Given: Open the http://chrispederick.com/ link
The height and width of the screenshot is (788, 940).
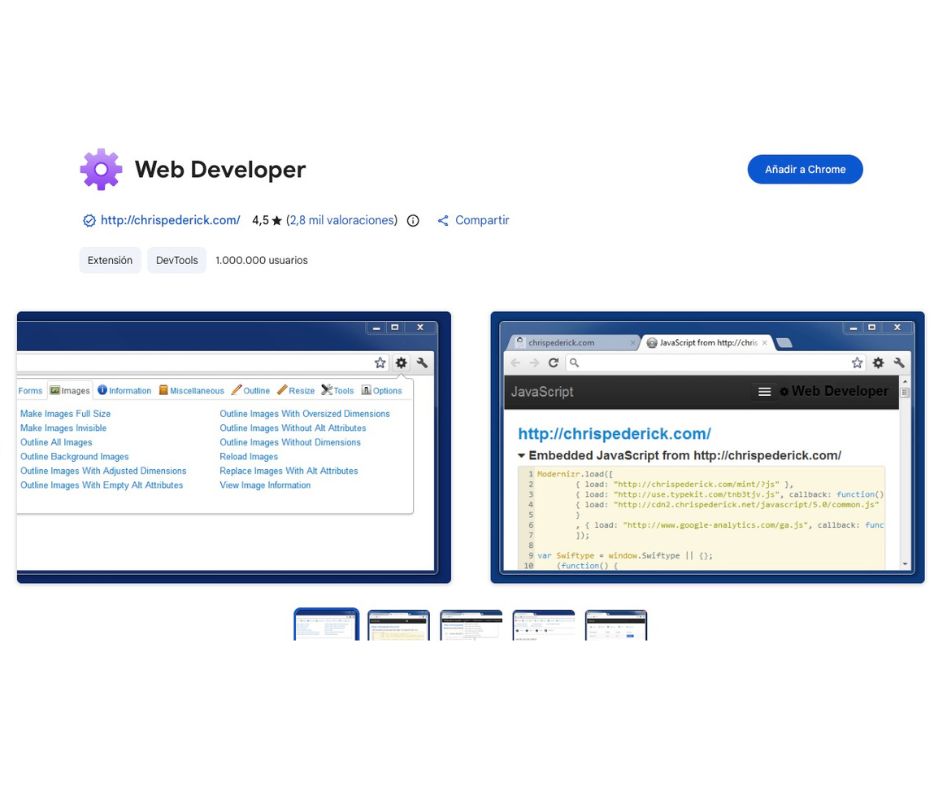Looking at the screenshot, I should 168,220.
